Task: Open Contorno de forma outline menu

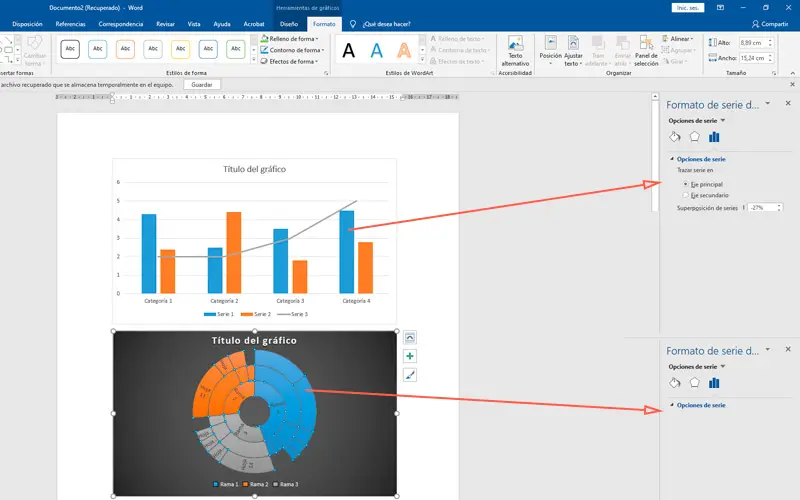Action: pyautogui.click(x=292, y=50)
